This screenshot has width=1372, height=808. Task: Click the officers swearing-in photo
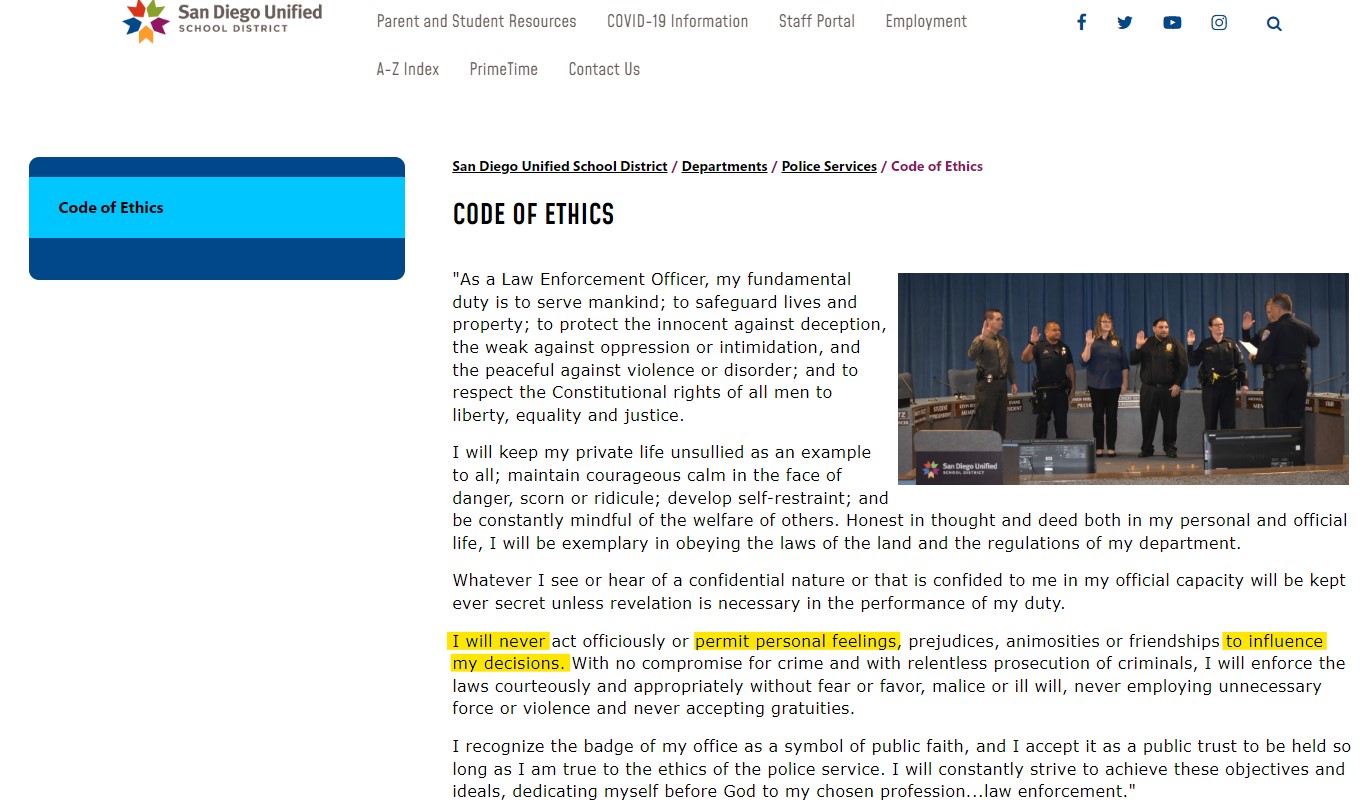(1123, 379)
